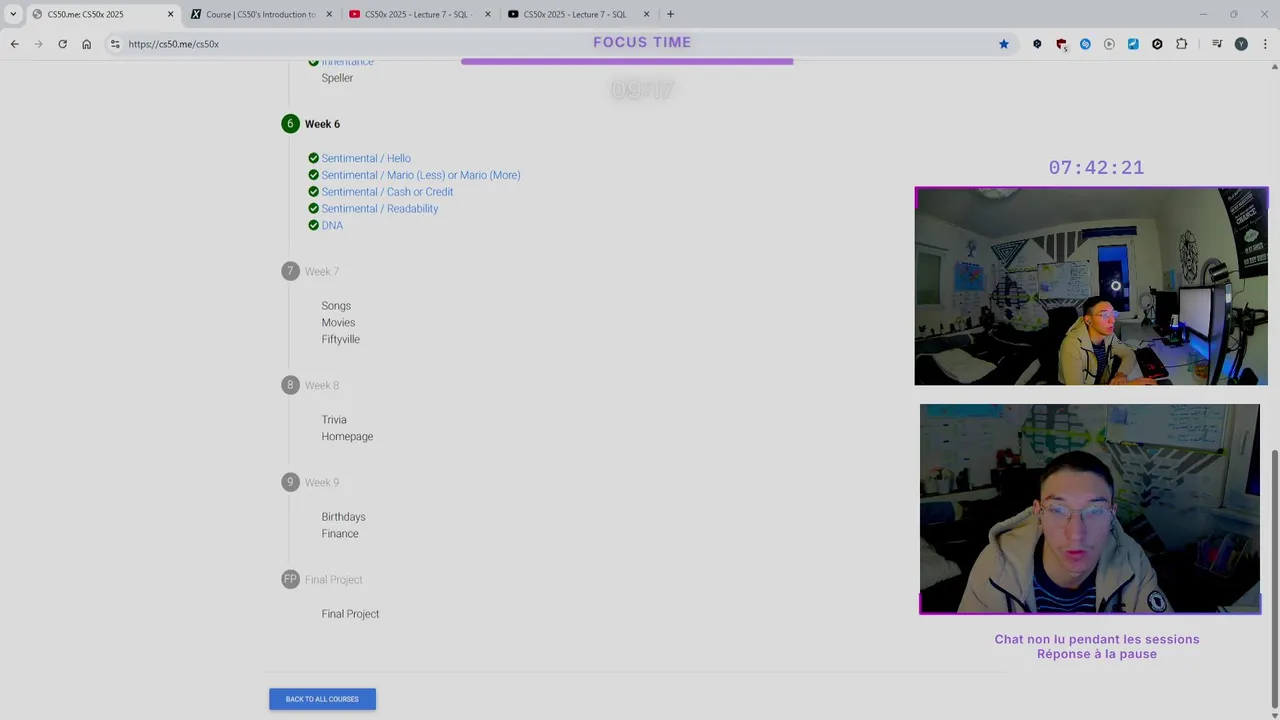The width and height of the screenshot is (1280, 720).
Task: Switch to the CS50.me: CS50x 2025 tab
Action: pyautogui.click(x=101, y=14)
